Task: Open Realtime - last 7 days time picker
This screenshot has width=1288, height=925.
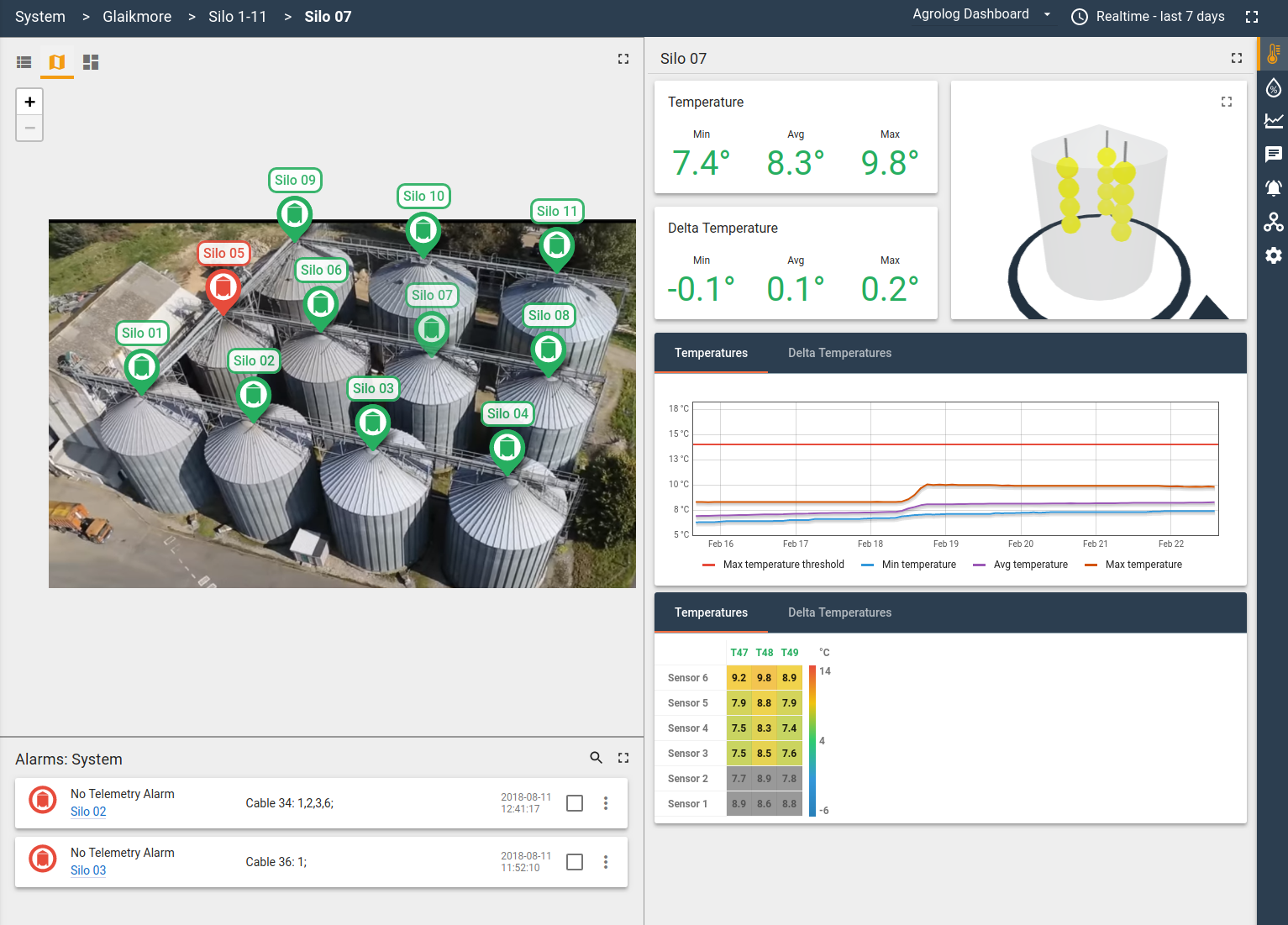Action: tap(1148, 16)
